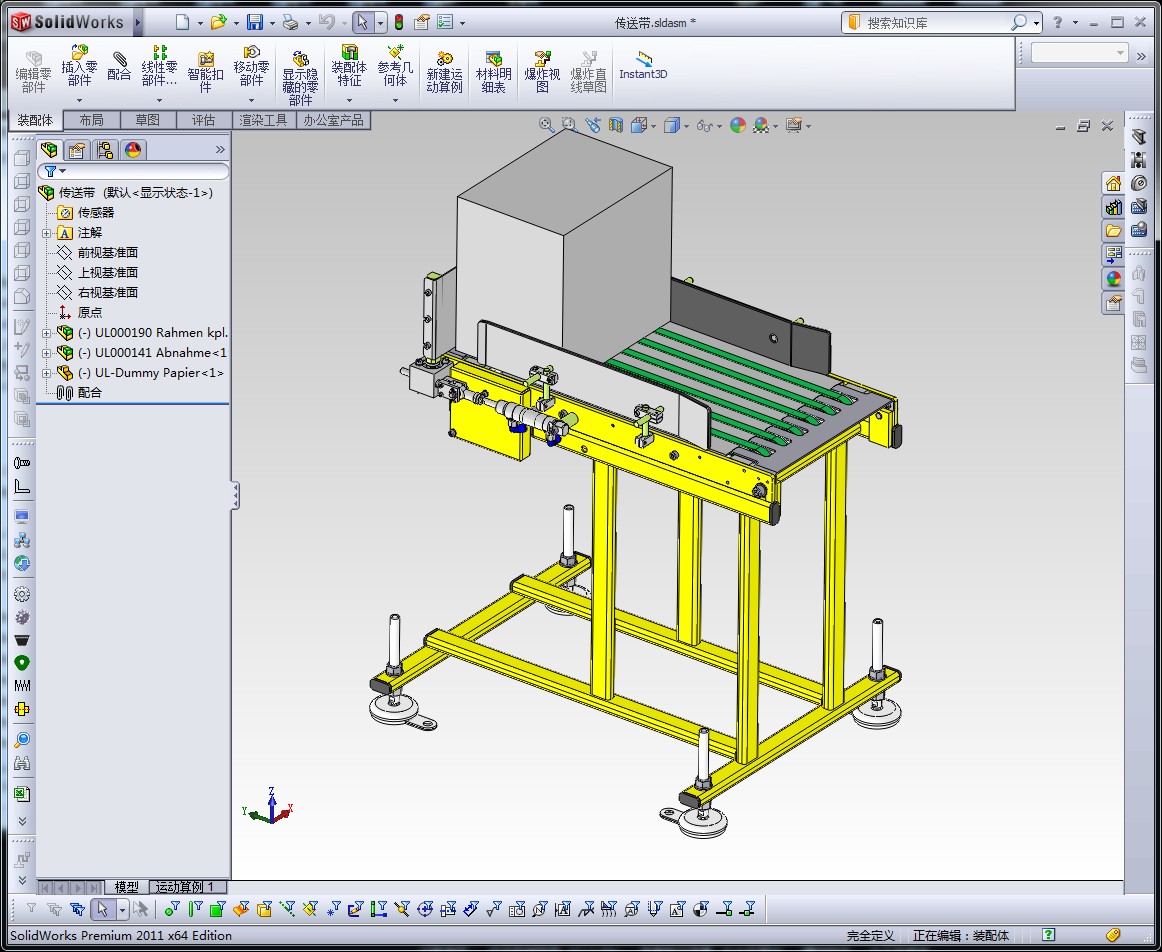Click Linear Component Pattern (线性零部件) icon

coord(159,65)
